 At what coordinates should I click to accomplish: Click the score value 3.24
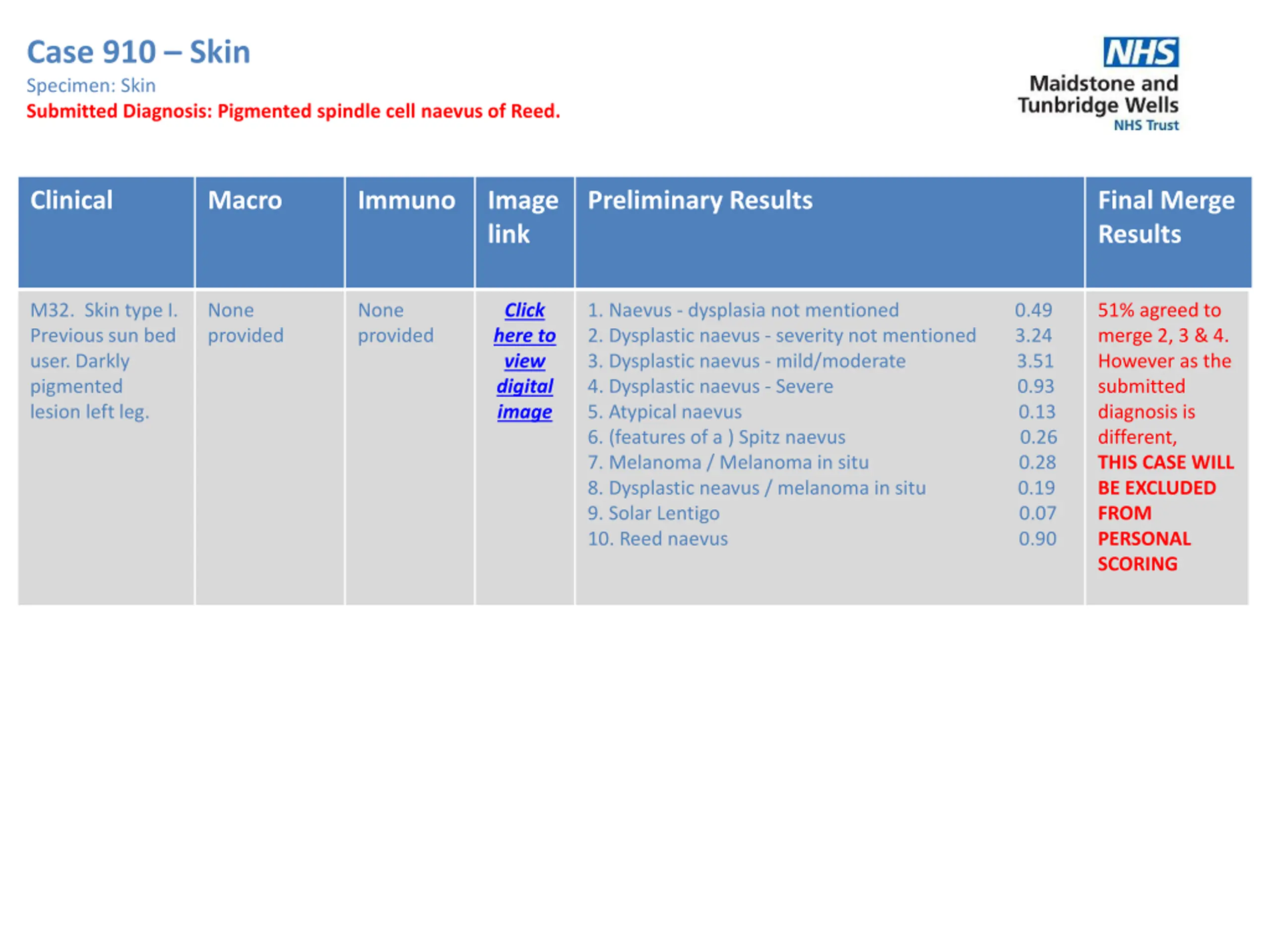point(1033,335)
